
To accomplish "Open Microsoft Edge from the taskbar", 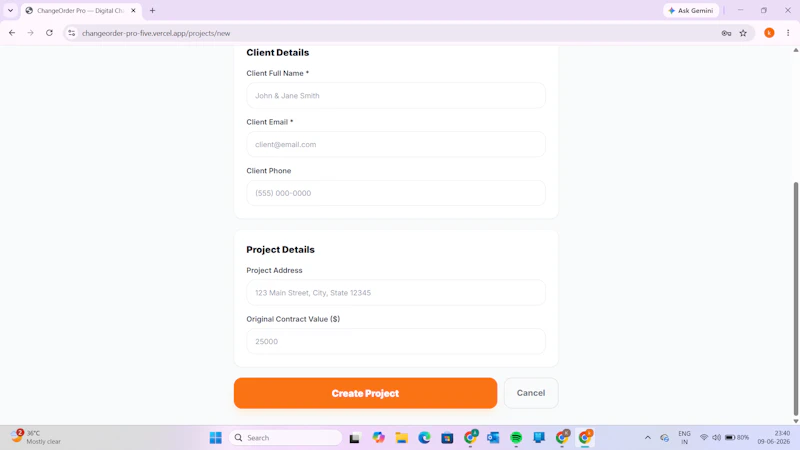I will click(424, 437).
